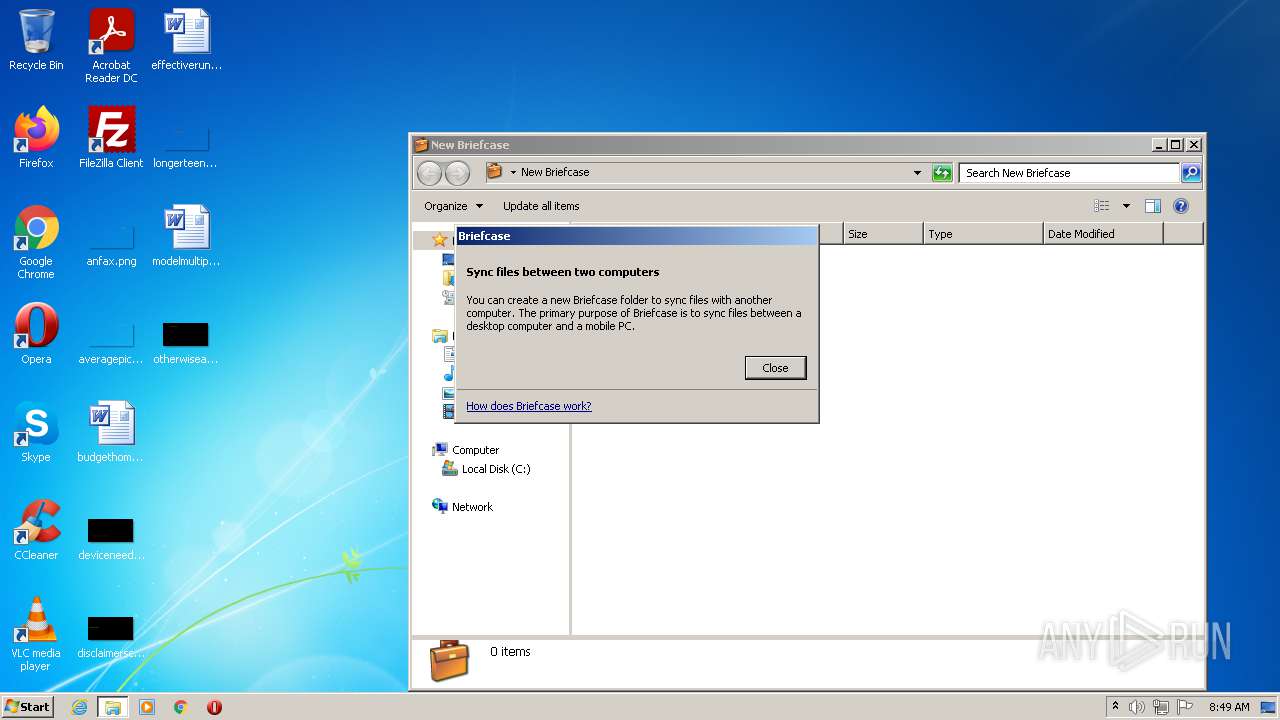Open FileZilla Client shortcut
This screenshot has height=720, width=1280.
pyautogui.click(x=111, y=137)
